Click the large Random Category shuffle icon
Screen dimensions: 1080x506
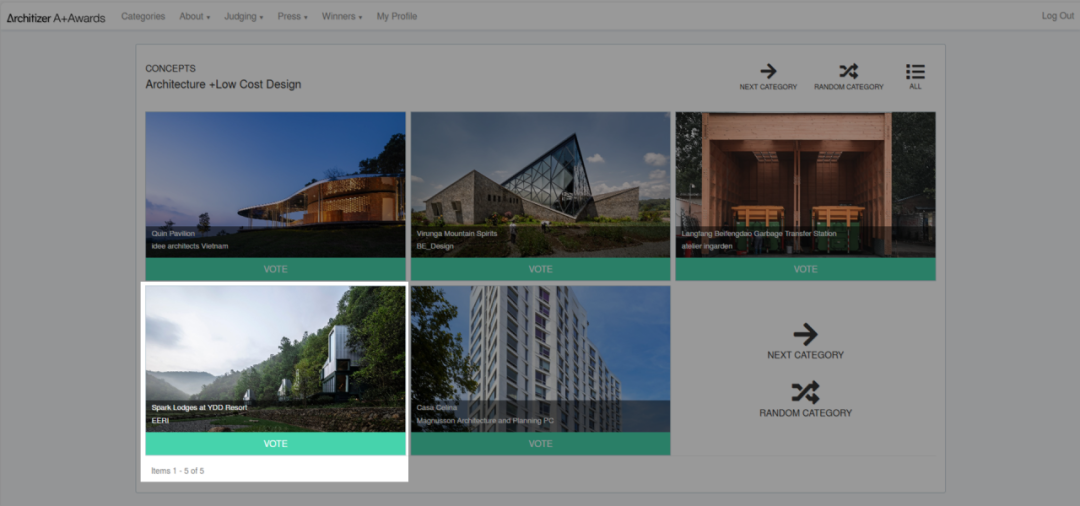[x=805, y=392]
